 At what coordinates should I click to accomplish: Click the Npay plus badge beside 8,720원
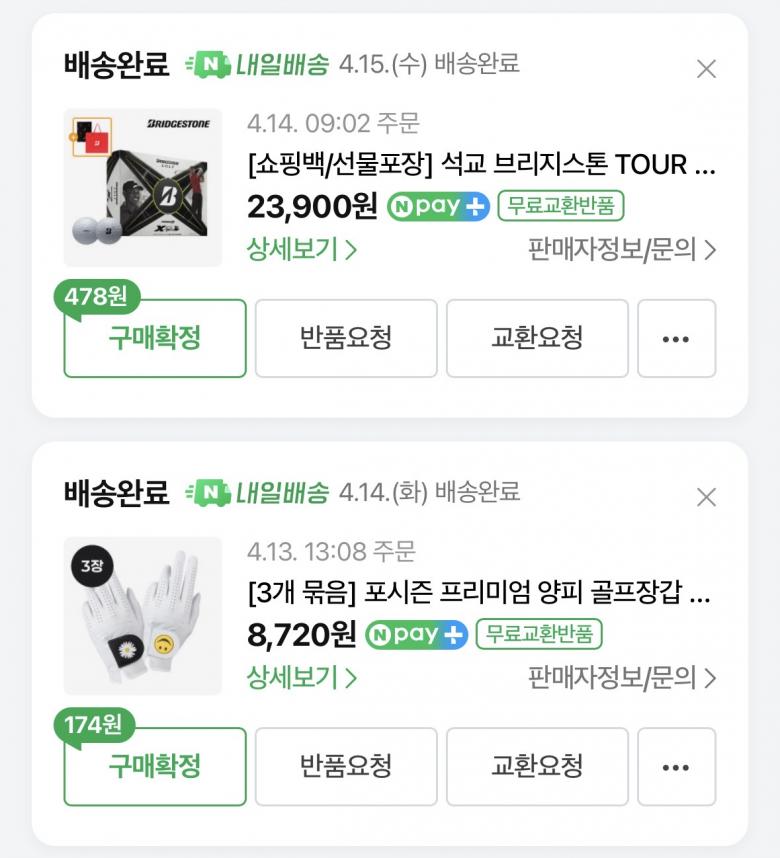(416, 635)
